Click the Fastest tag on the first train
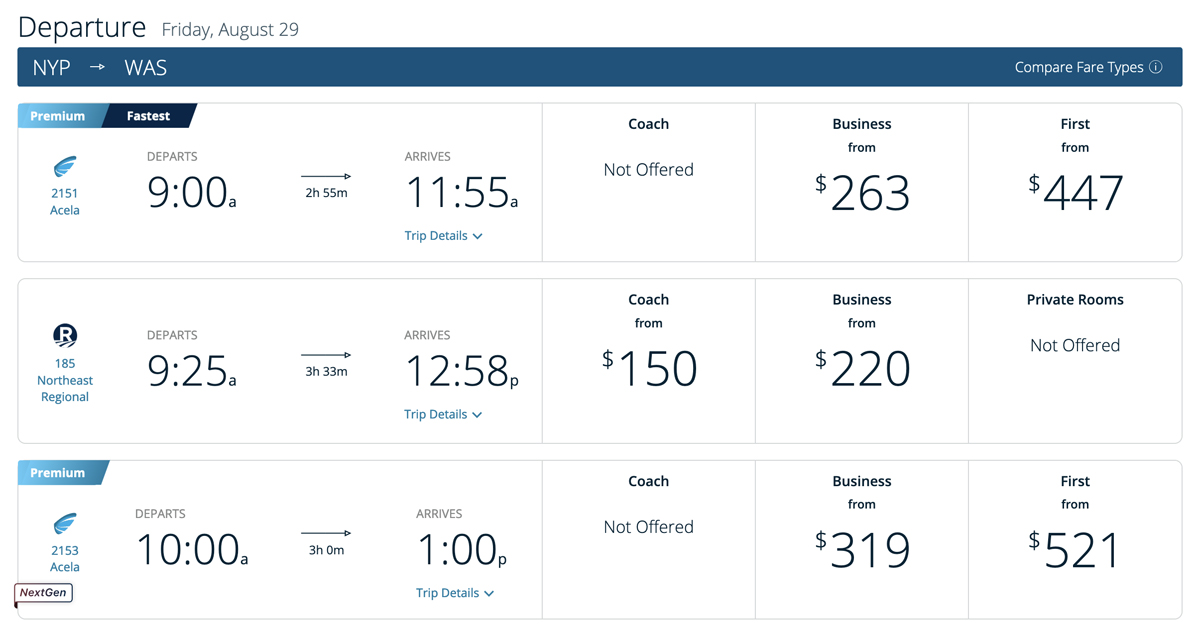1200x624 pixels. [x=148, y=116]
